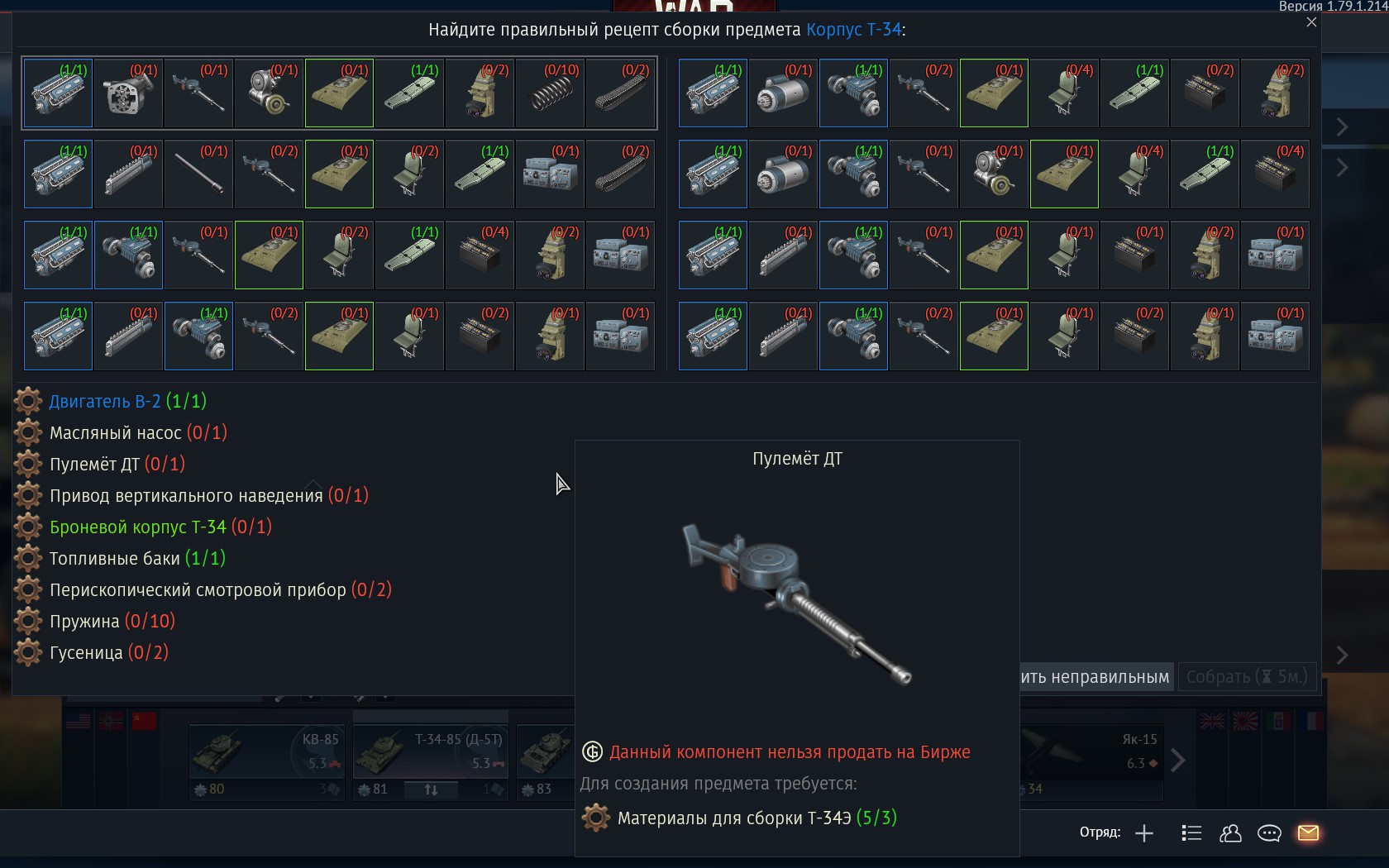Expand the top right-edge chevron arrow
The height and width of the screenshot is (868, 1389).
1343,127
